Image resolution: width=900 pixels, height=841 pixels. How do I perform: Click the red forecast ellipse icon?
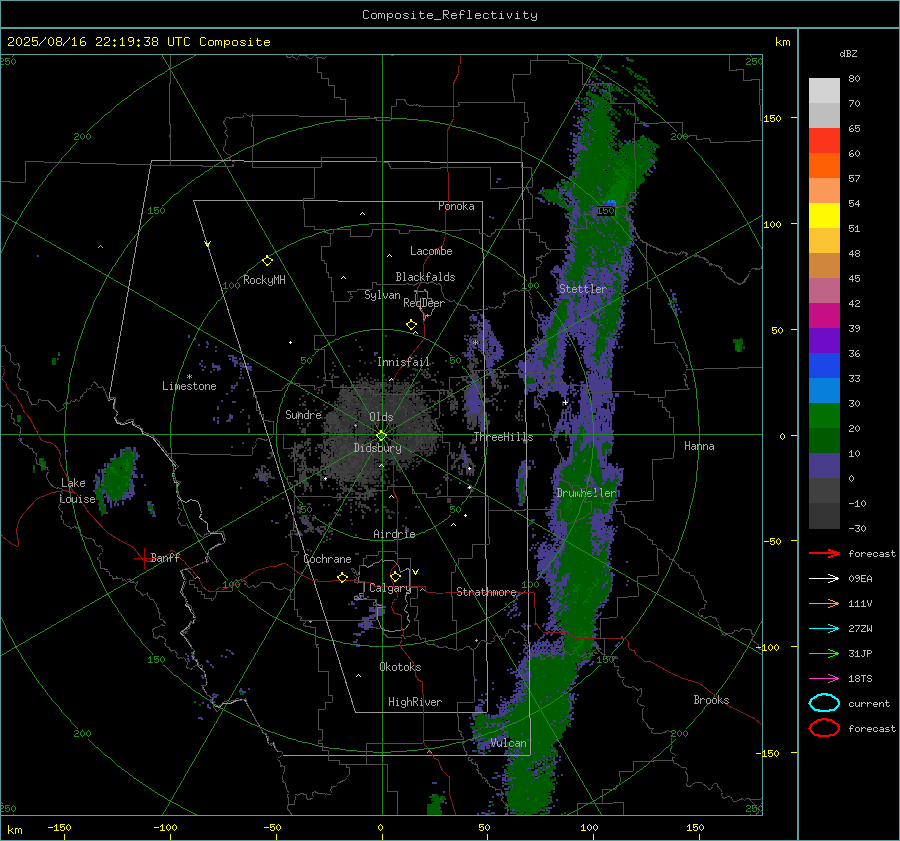tap(824, 728)
